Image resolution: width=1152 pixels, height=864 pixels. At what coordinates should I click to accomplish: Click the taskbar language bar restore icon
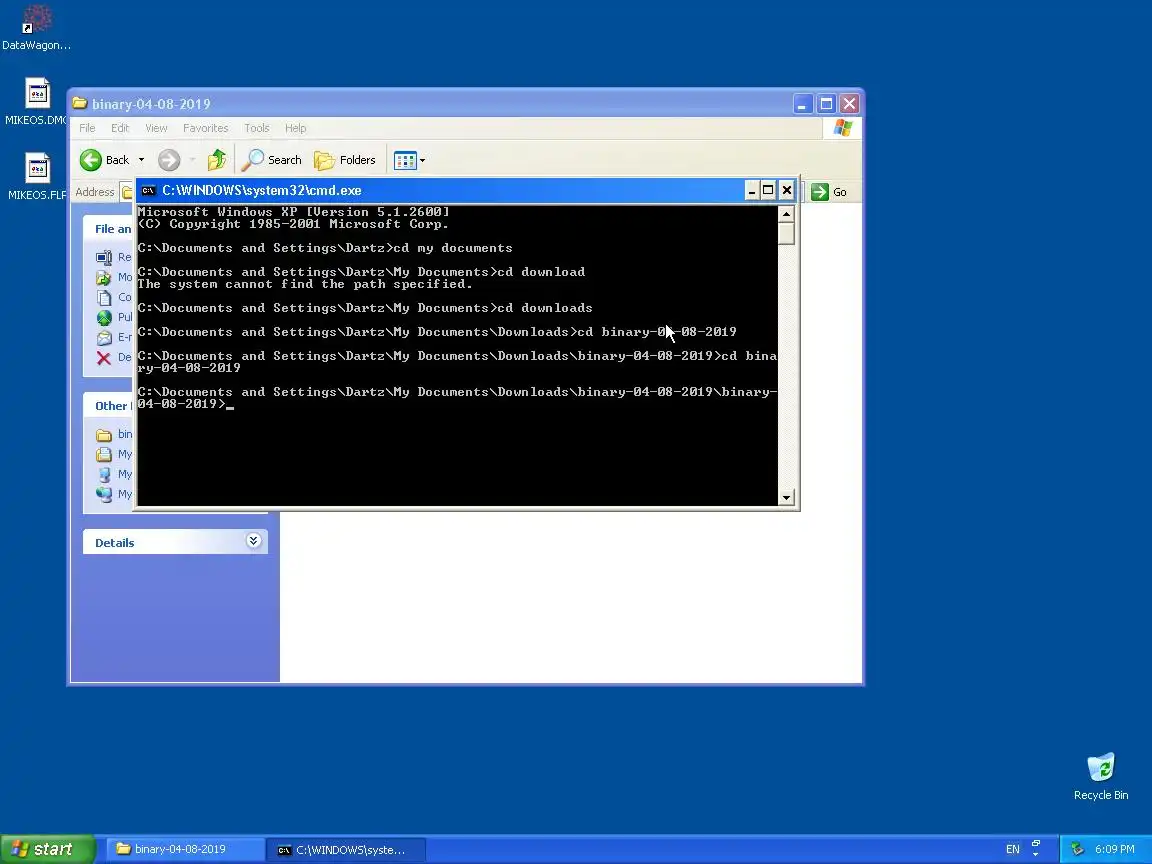point(1036,844)
